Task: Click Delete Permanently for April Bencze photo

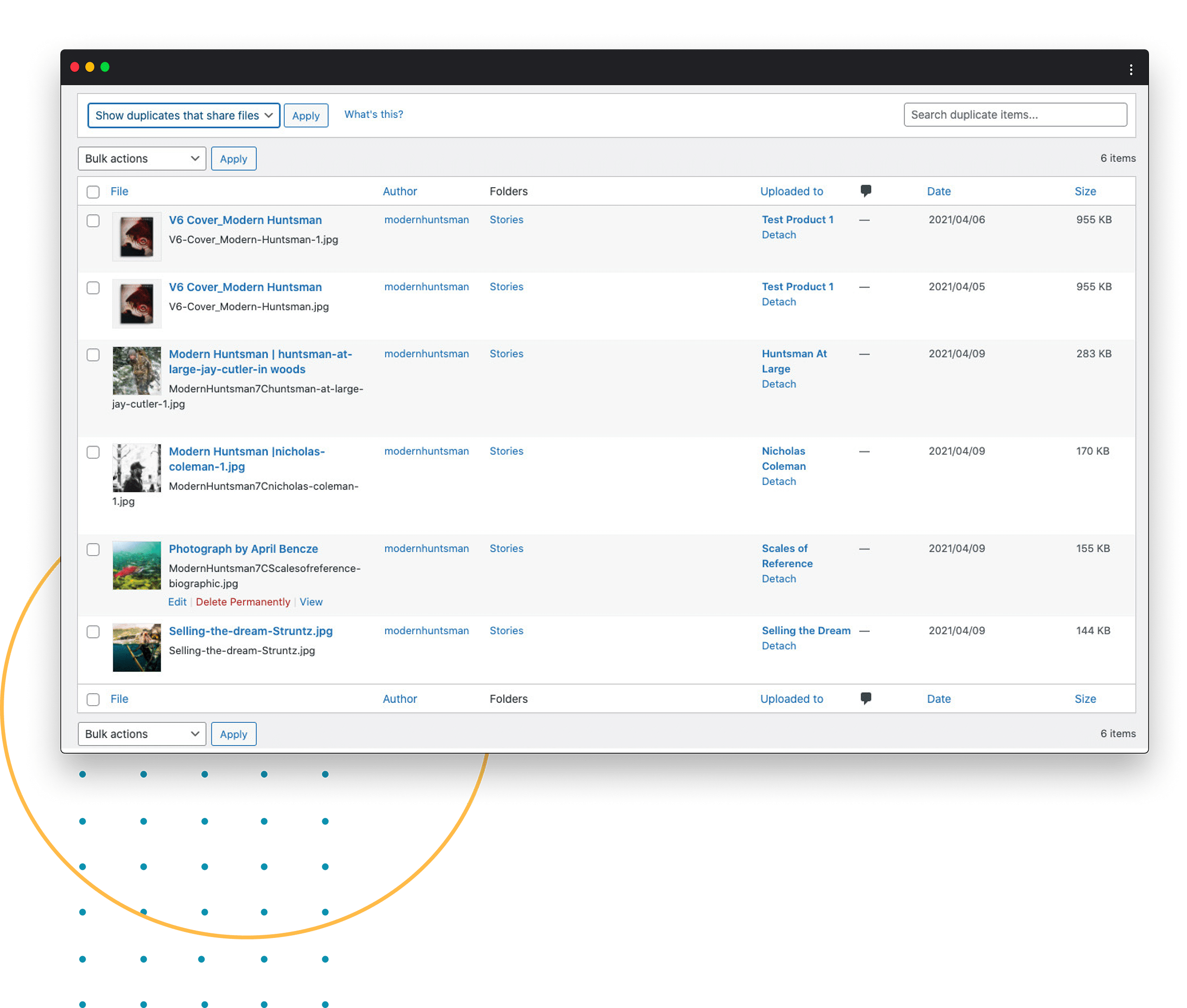Action: pos(242,601)
